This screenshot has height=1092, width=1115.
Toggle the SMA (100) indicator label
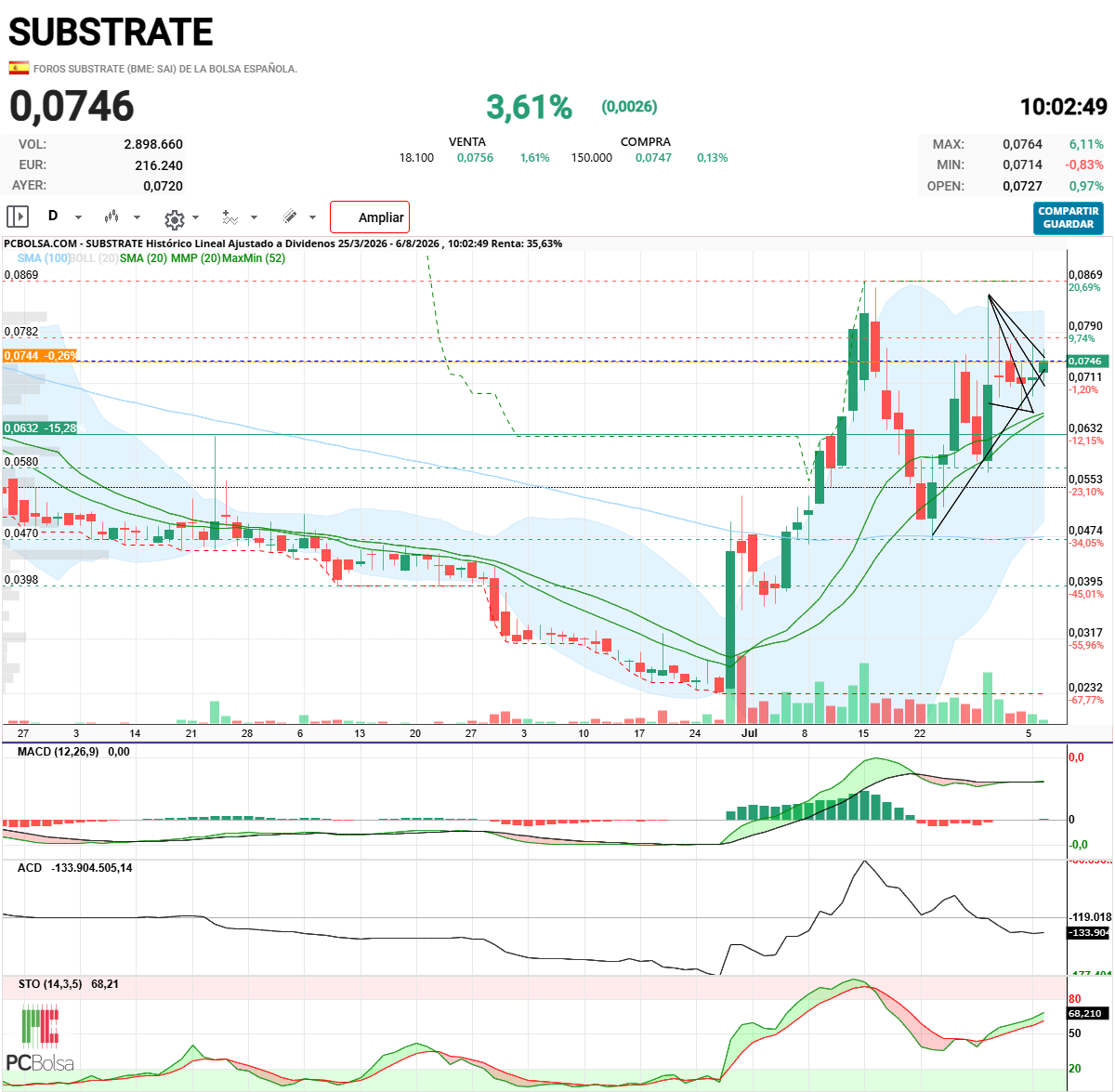[x=44, y=258]
